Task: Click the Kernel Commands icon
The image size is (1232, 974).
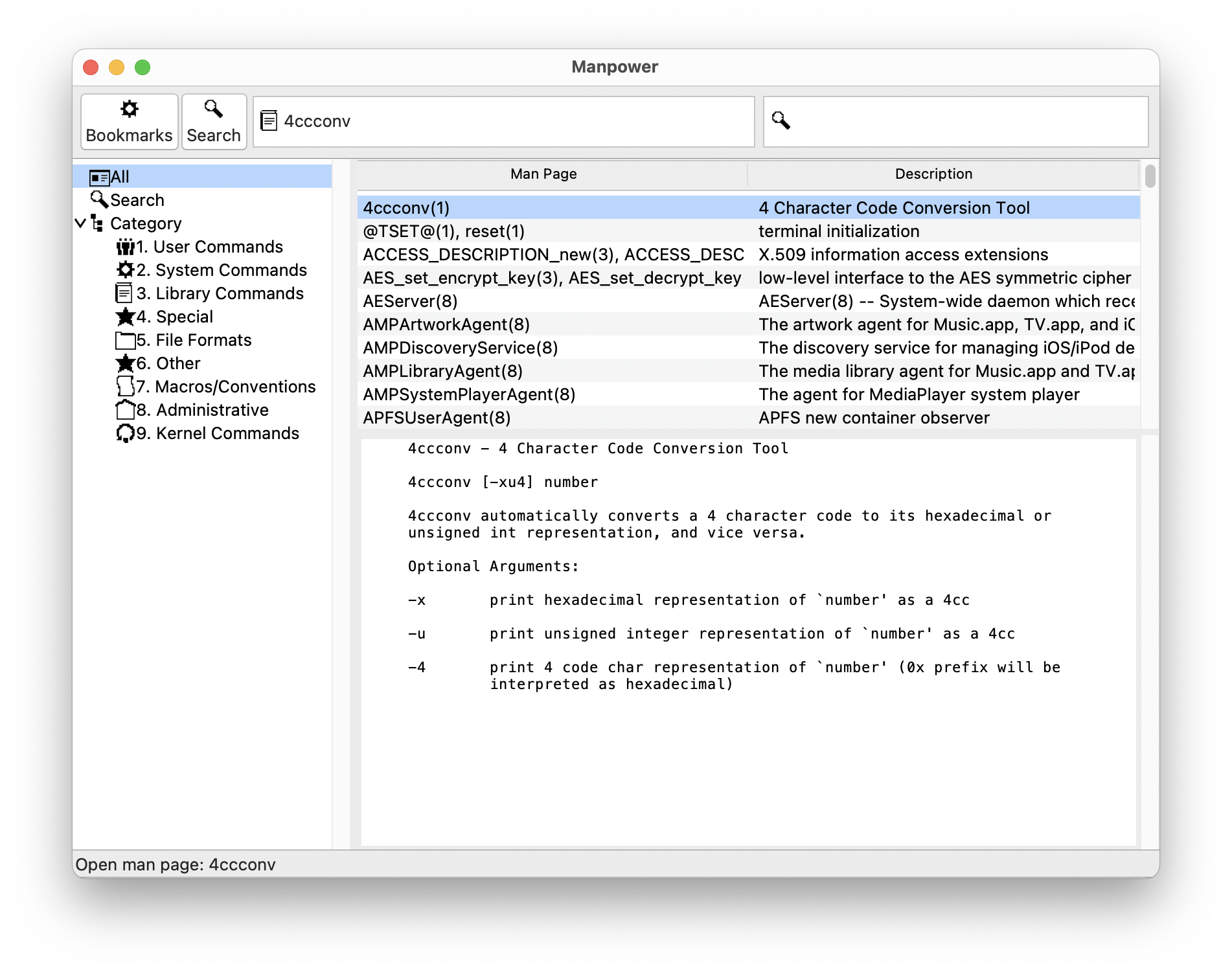Action: (x=124, y=433)
